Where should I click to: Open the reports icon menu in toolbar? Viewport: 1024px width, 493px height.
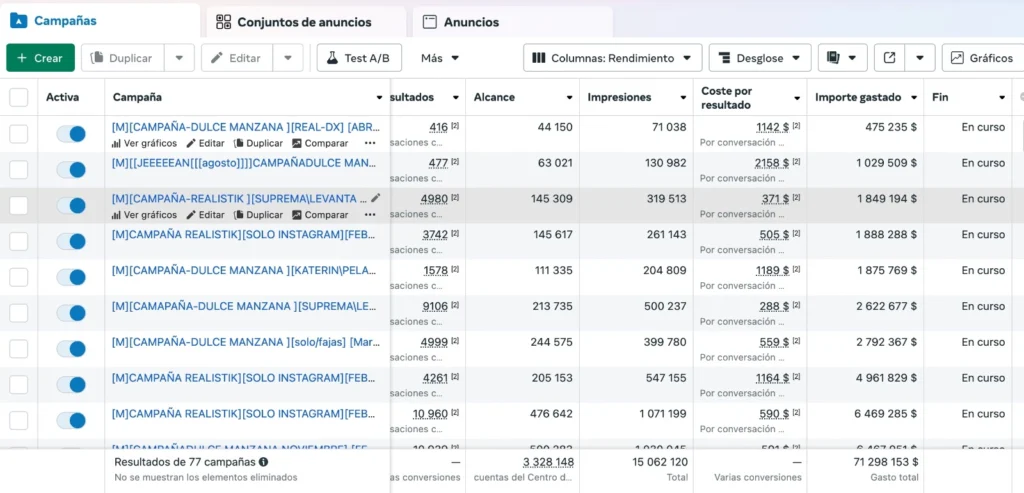point(841,58)
